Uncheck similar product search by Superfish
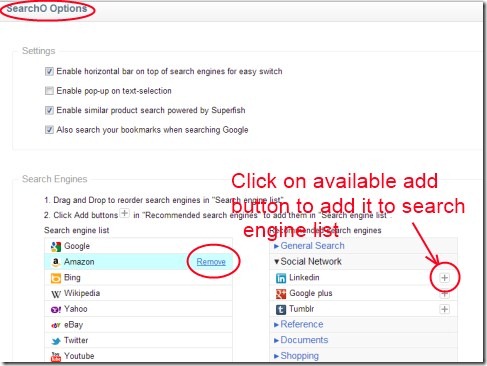Viewport: 487px width, 366px height. (49, 110)
